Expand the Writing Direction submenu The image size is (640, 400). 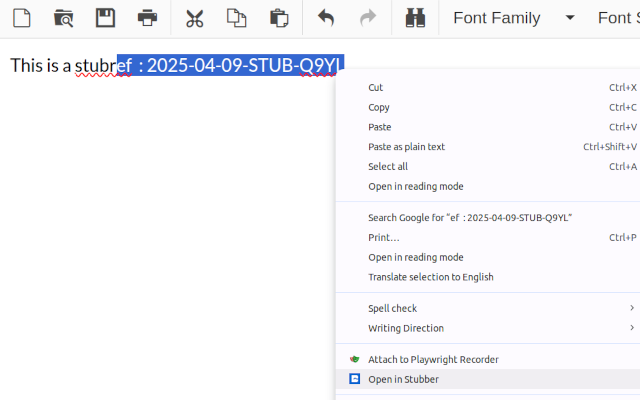click(488, 328)
